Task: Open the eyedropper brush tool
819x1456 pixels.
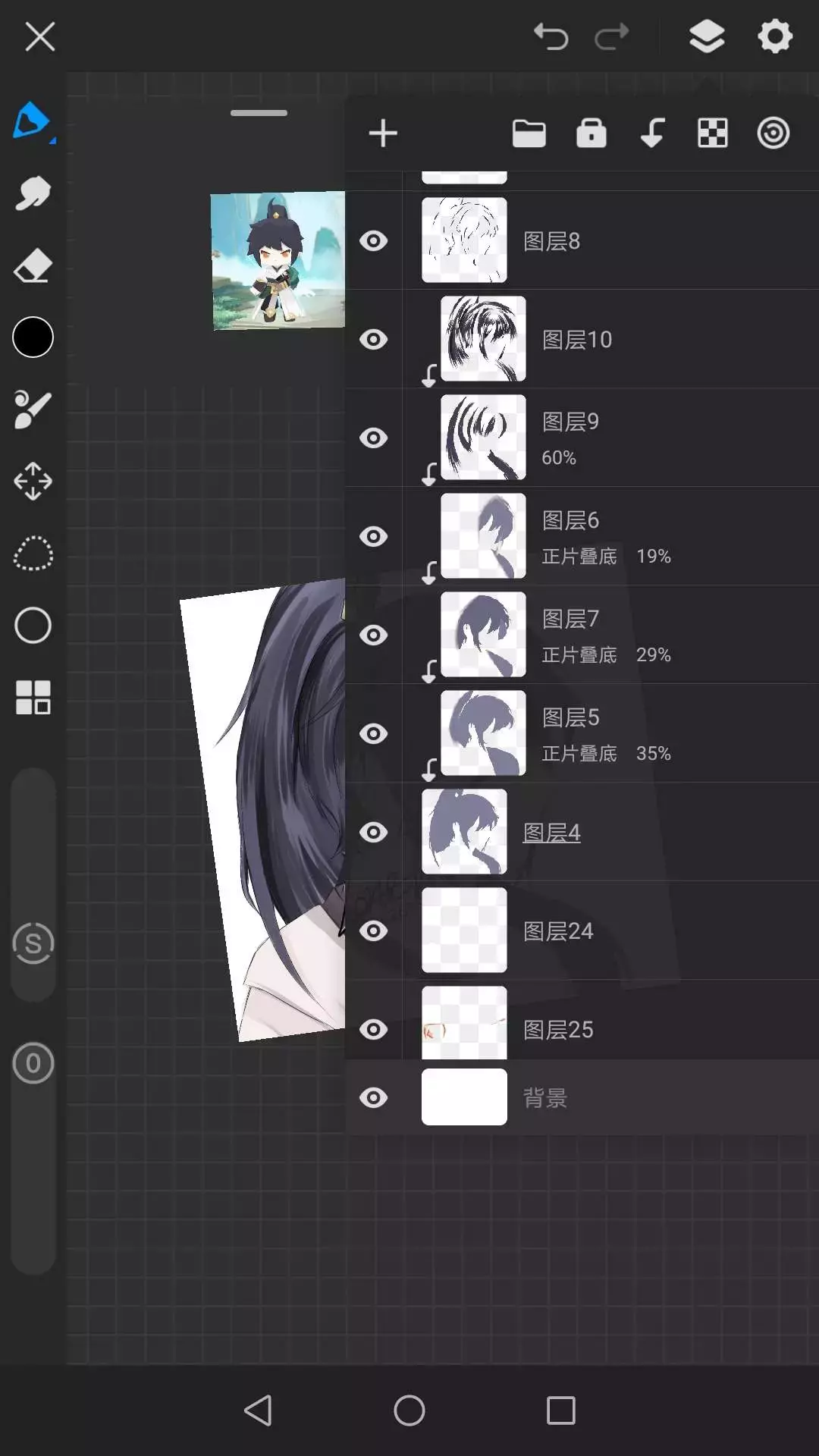Action: (33, 409)
